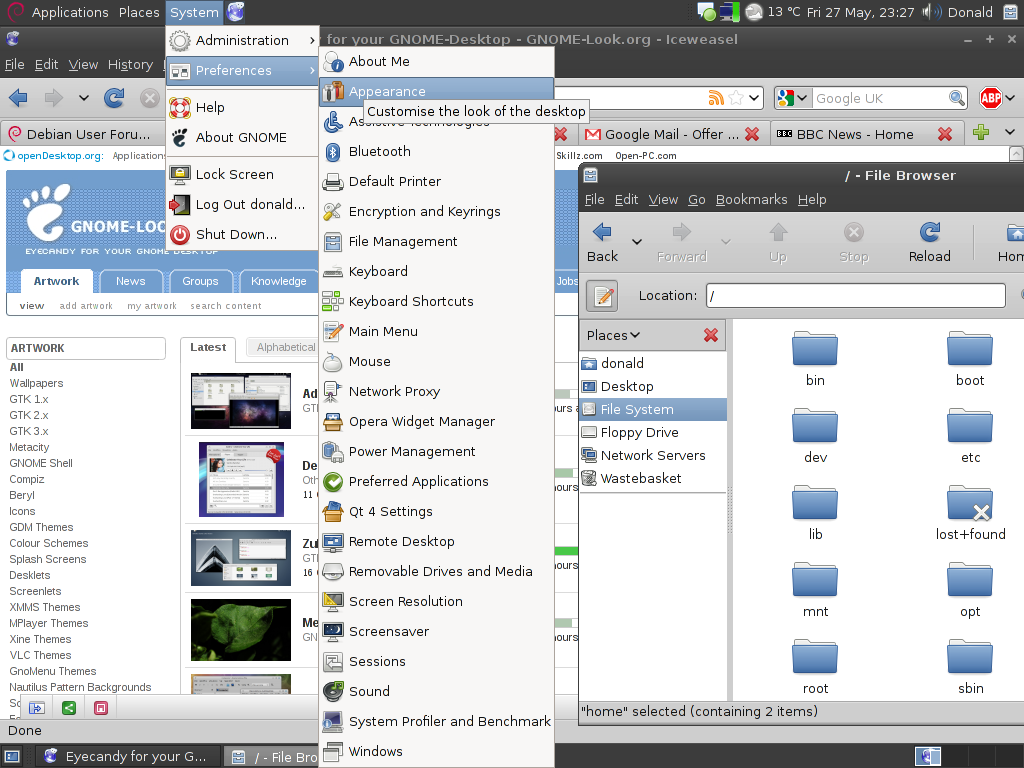Open Bluetooth preferences
Viewport: 1024px width, 768px height.
pyautogui.click(x=436, y=152)
